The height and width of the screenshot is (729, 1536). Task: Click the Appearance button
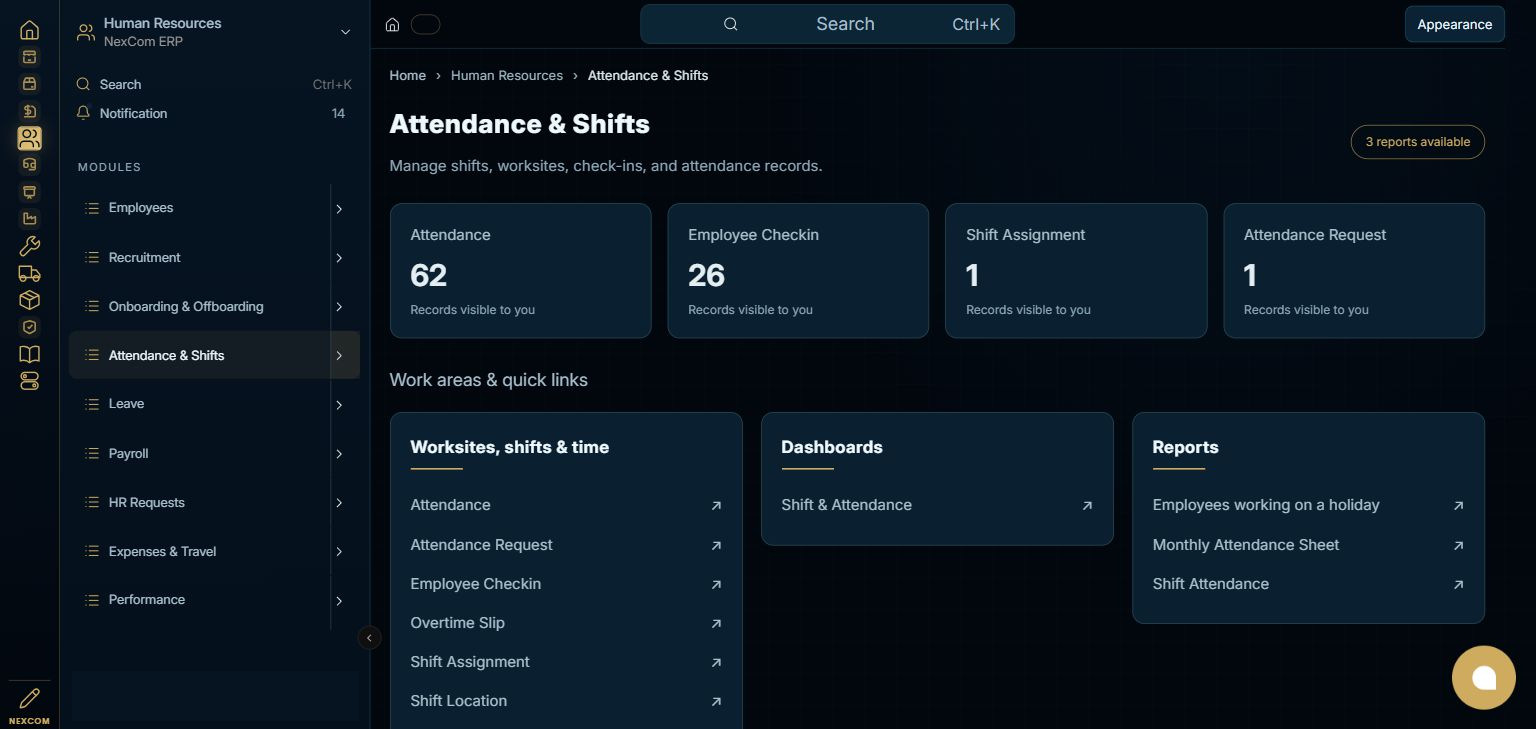click(x=1454, y=25)
